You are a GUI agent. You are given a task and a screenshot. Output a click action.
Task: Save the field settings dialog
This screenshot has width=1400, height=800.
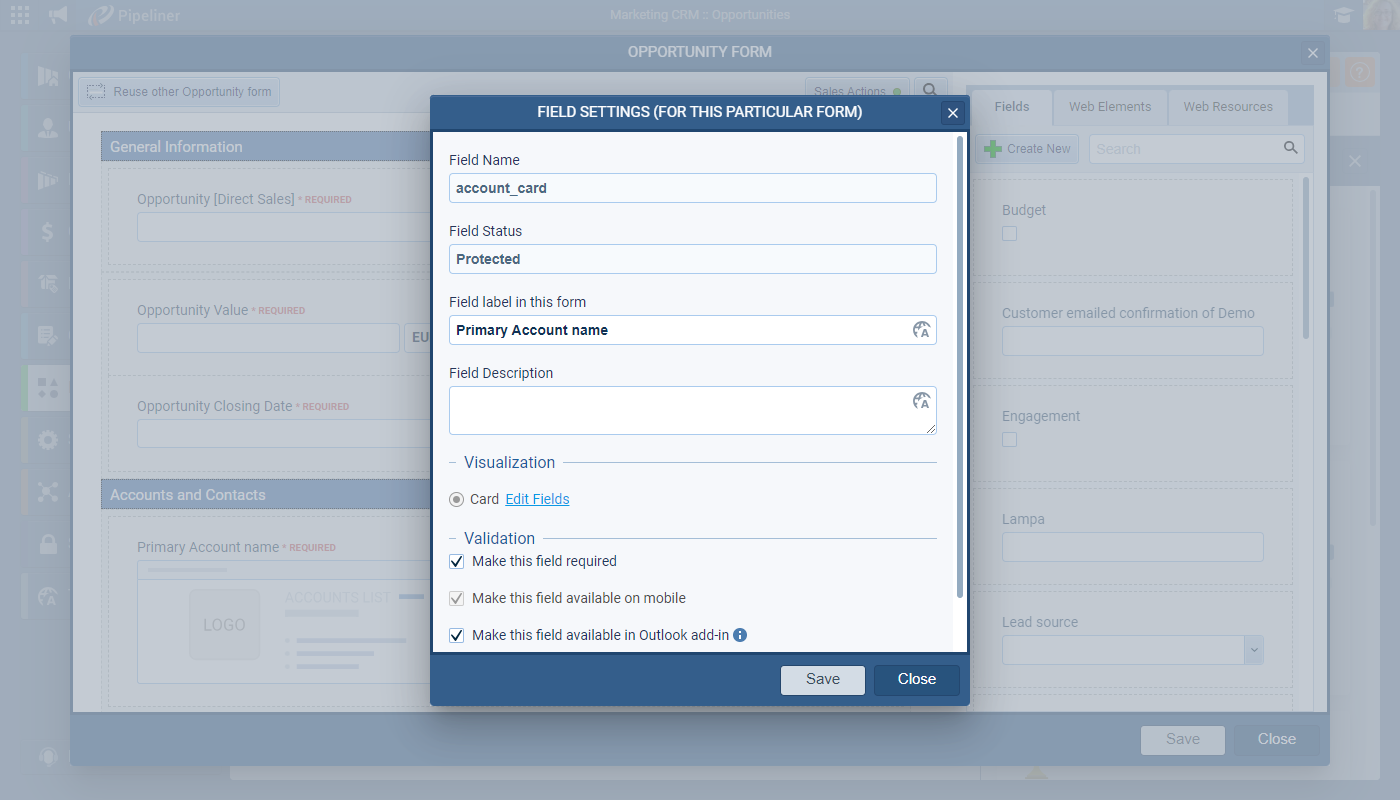point(822,679)
